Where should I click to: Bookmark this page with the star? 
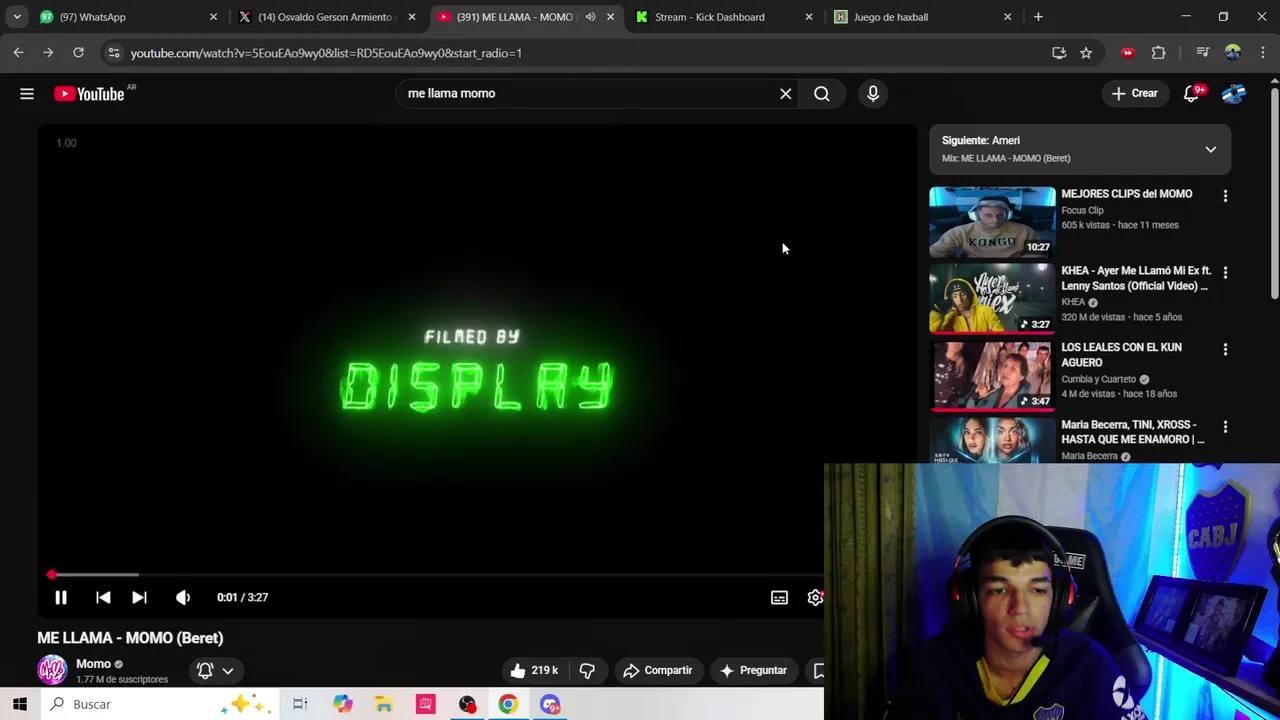click(x=1086, y=53)
